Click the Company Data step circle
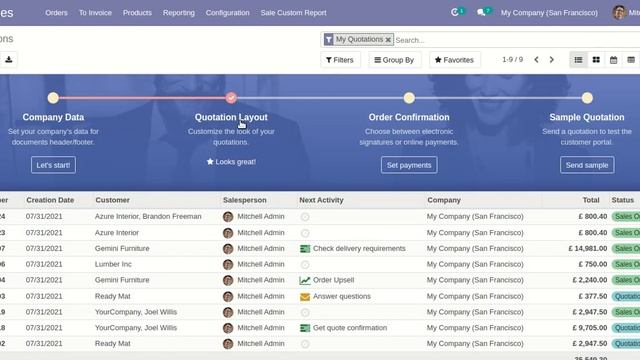 (53, 98)
